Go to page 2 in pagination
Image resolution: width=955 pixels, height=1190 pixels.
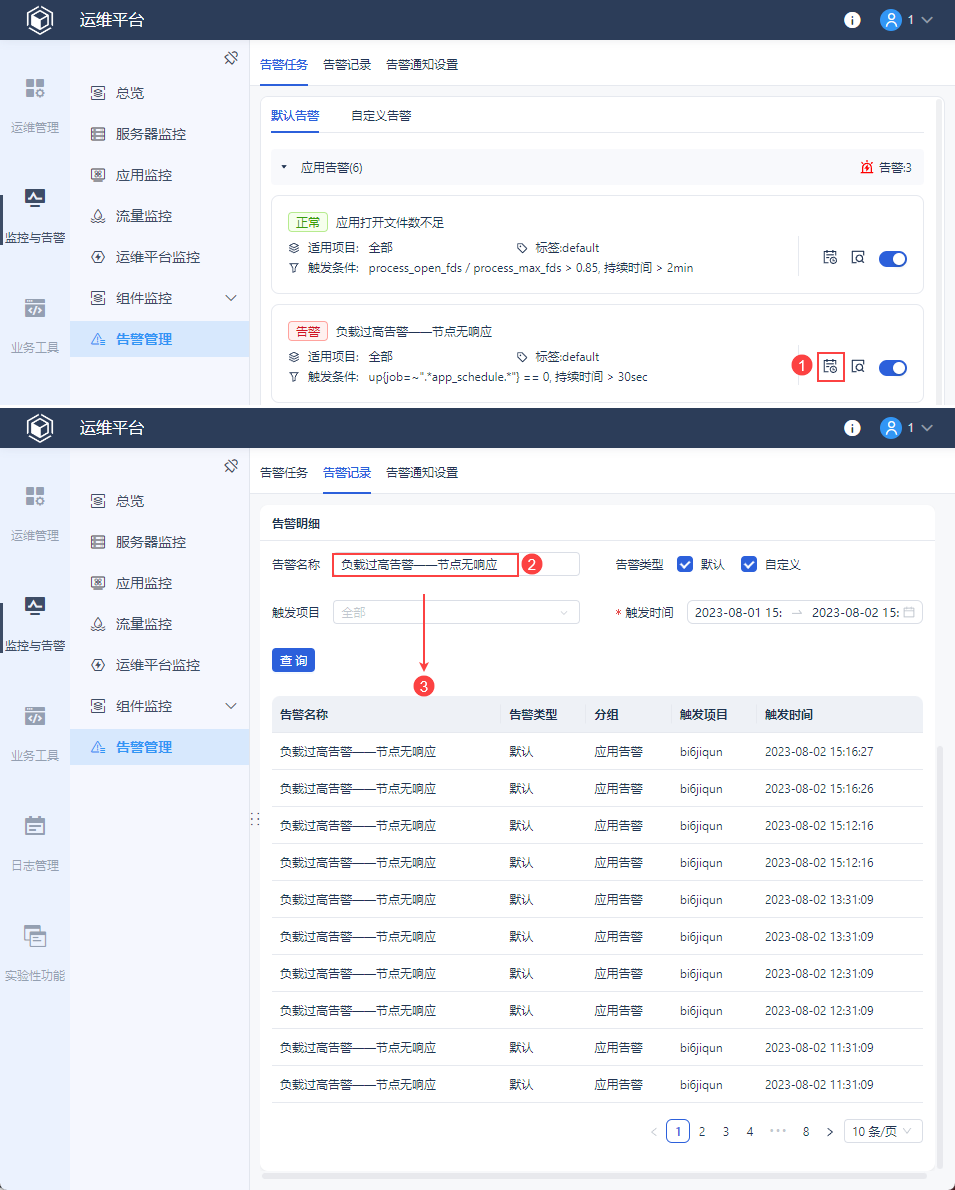702,1131
